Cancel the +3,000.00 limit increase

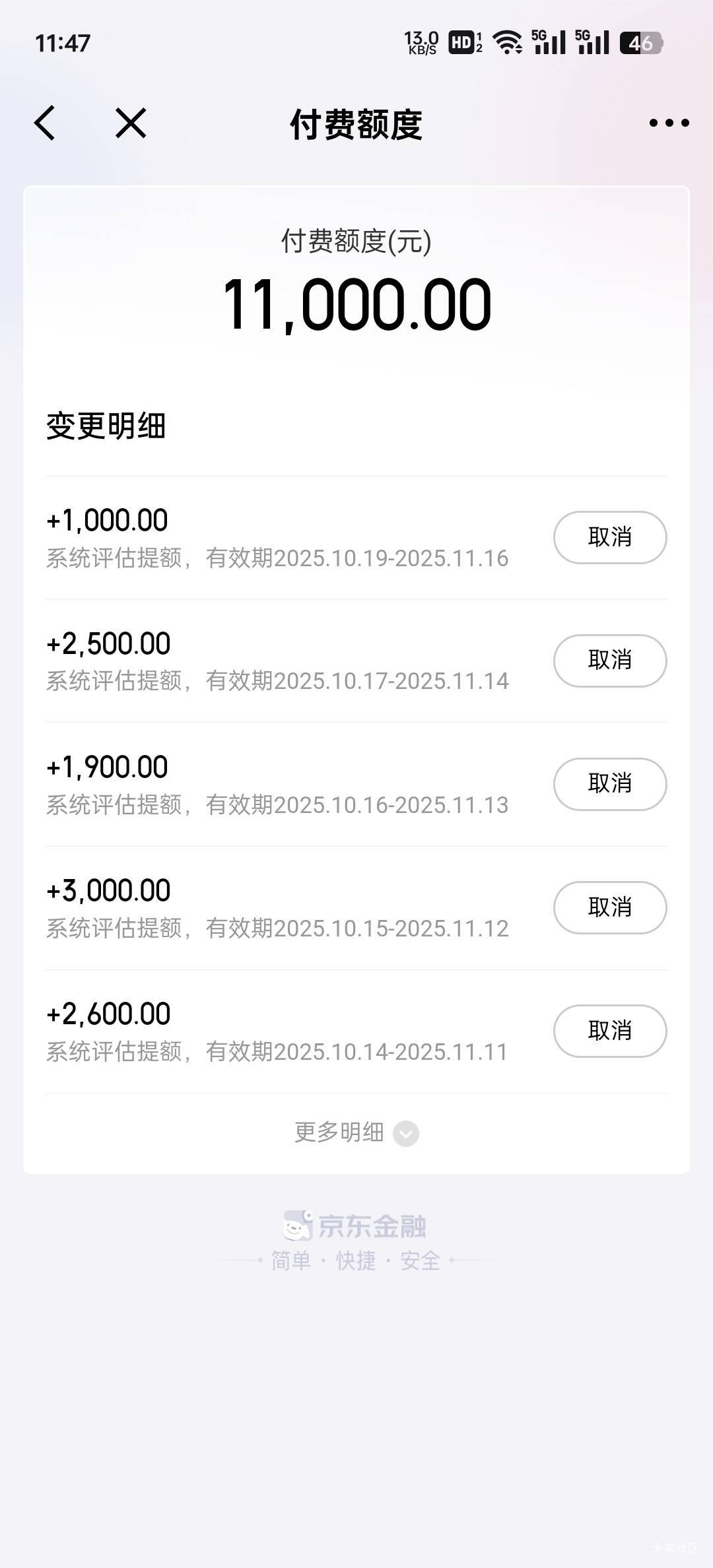tap(609, 907)
